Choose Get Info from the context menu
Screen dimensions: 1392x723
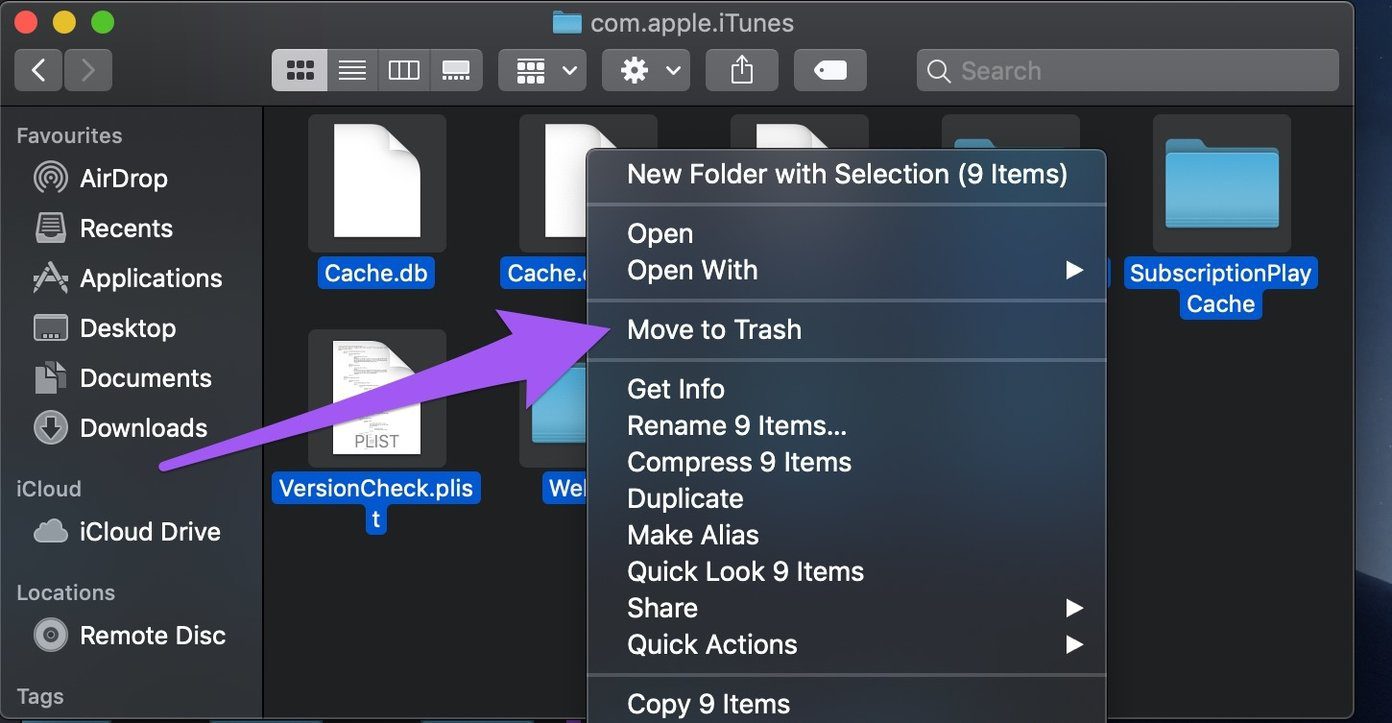click(x=846, y=389)
